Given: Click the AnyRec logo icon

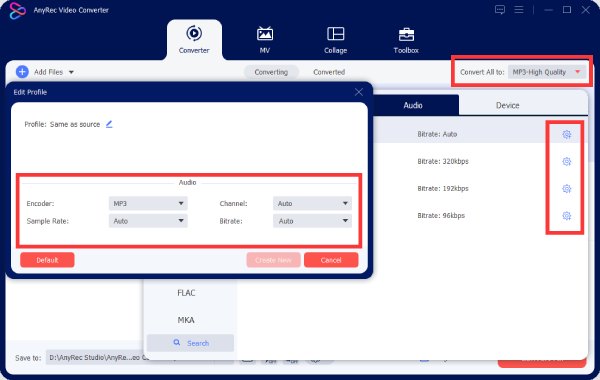Looking at the screenshot, I should tap(17, 10).
